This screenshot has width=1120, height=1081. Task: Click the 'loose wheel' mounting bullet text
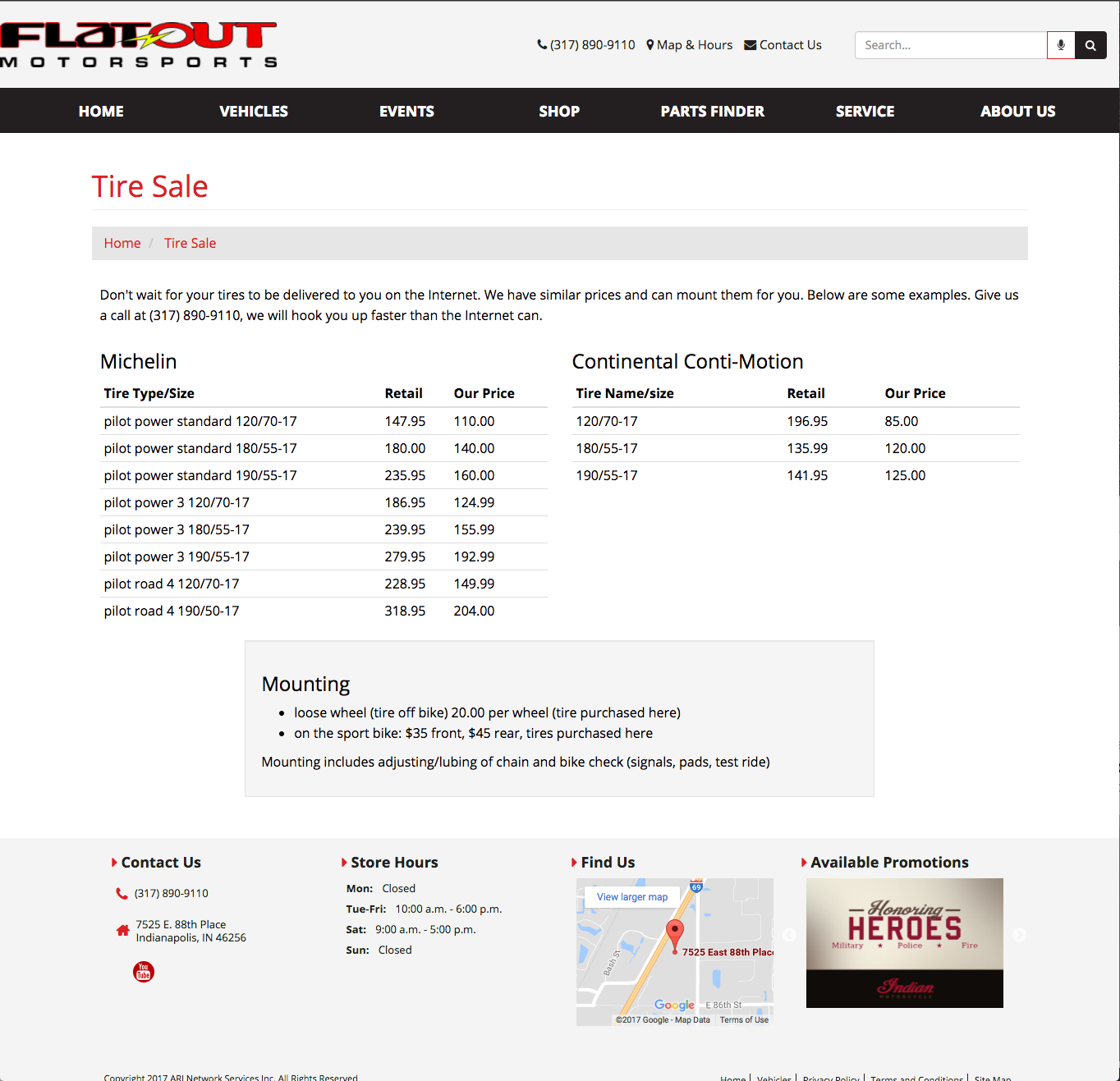point(487,712)
